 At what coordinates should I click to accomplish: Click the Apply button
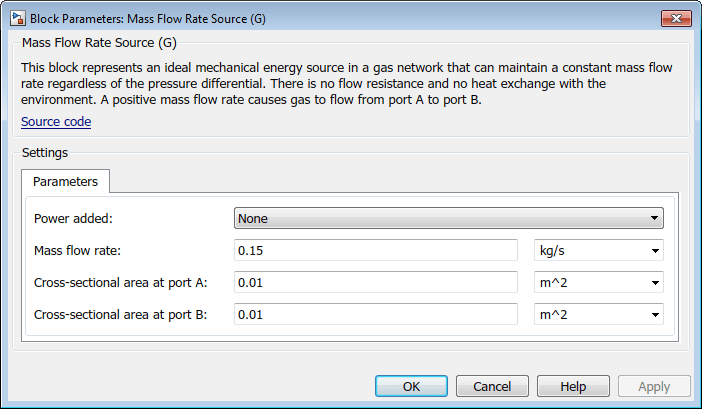(x=654, y=386)
